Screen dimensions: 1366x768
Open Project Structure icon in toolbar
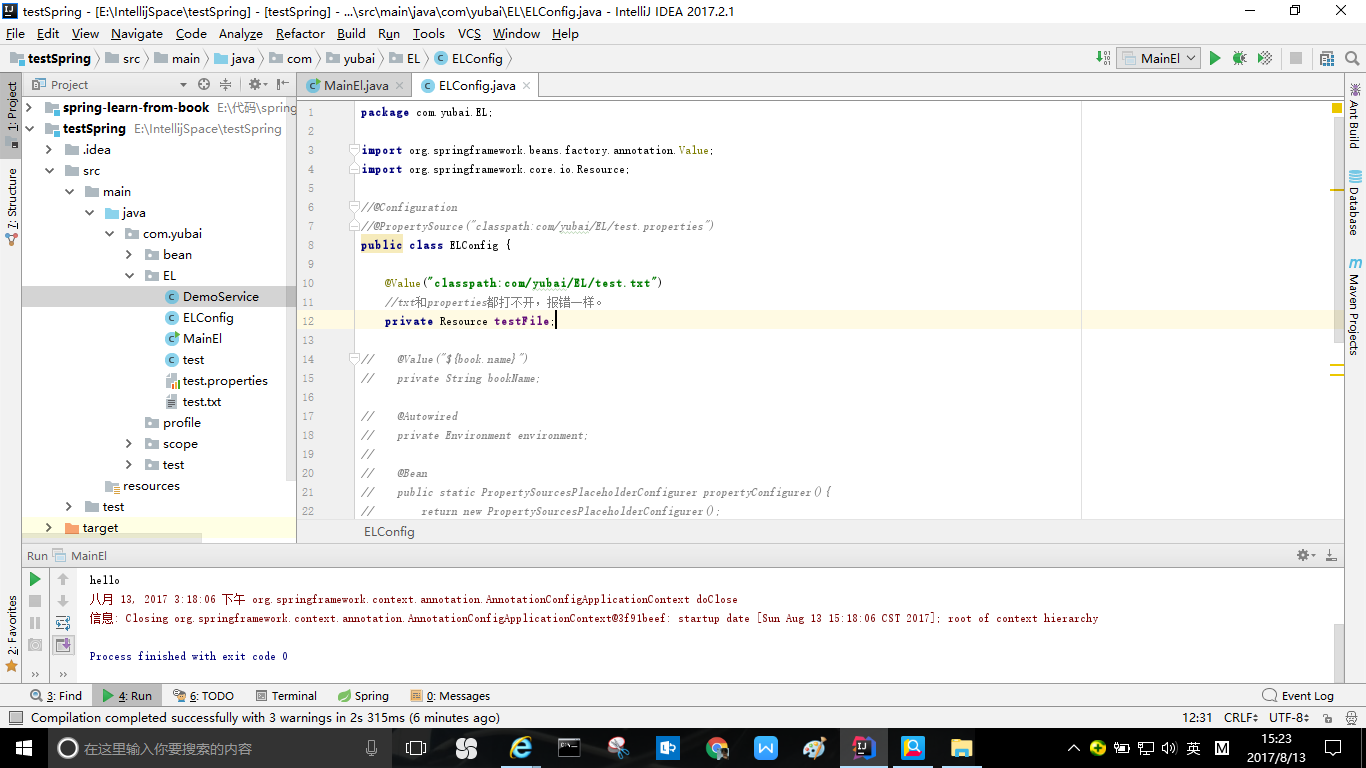1327,59
